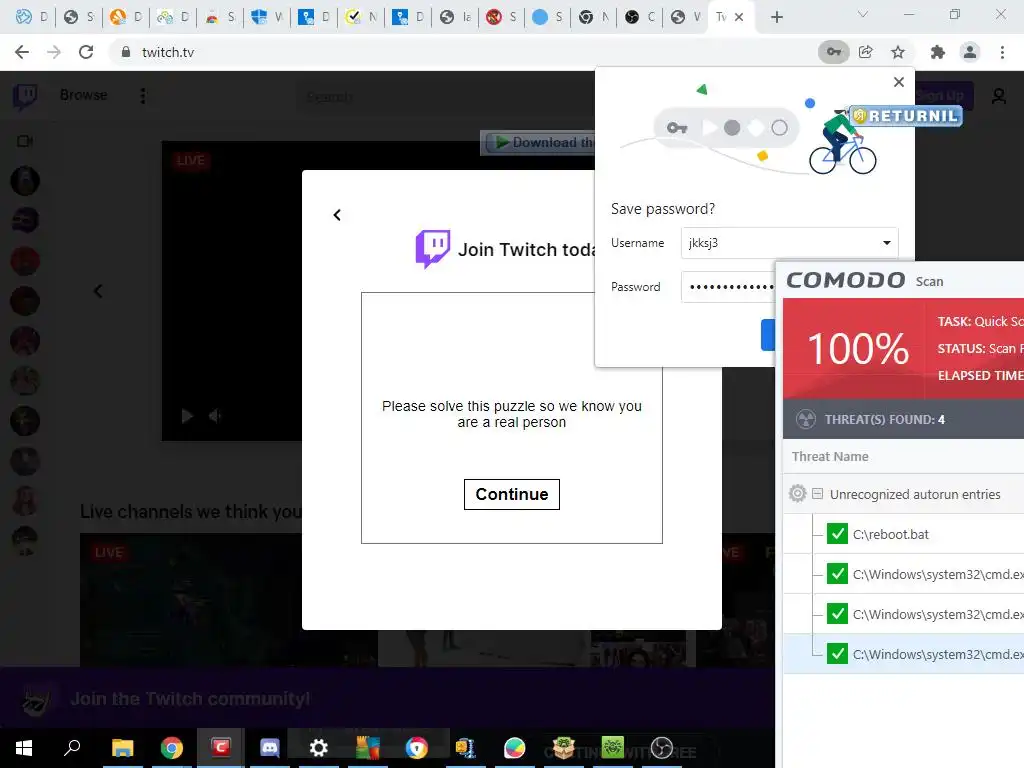Click the gear icon beside Unrecognized autorun entries
This screenshot has height=768, width=1024.
coord(797,493)
